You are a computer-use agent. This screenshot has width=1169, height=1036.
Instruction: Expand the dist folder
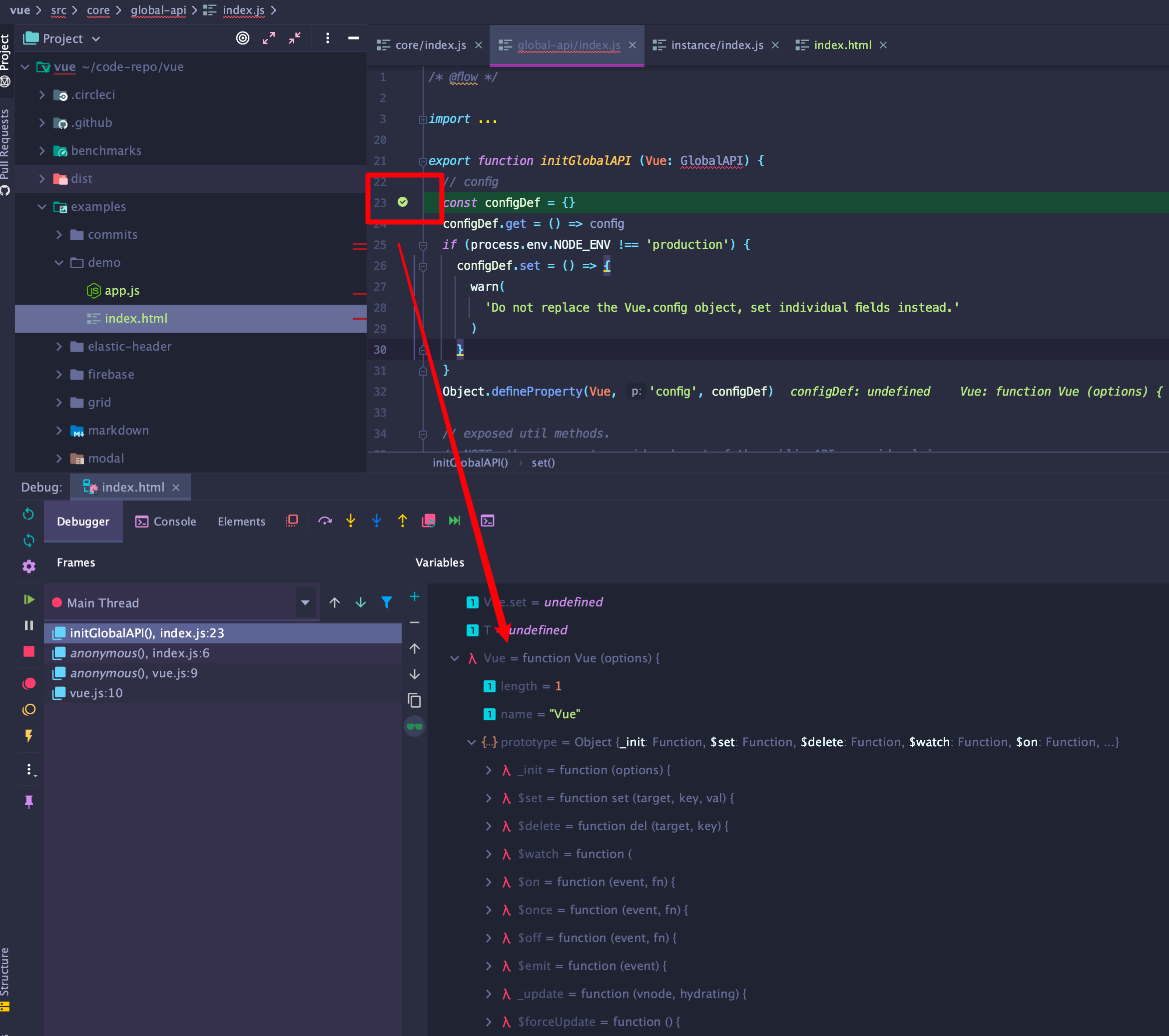coord(42,179)
